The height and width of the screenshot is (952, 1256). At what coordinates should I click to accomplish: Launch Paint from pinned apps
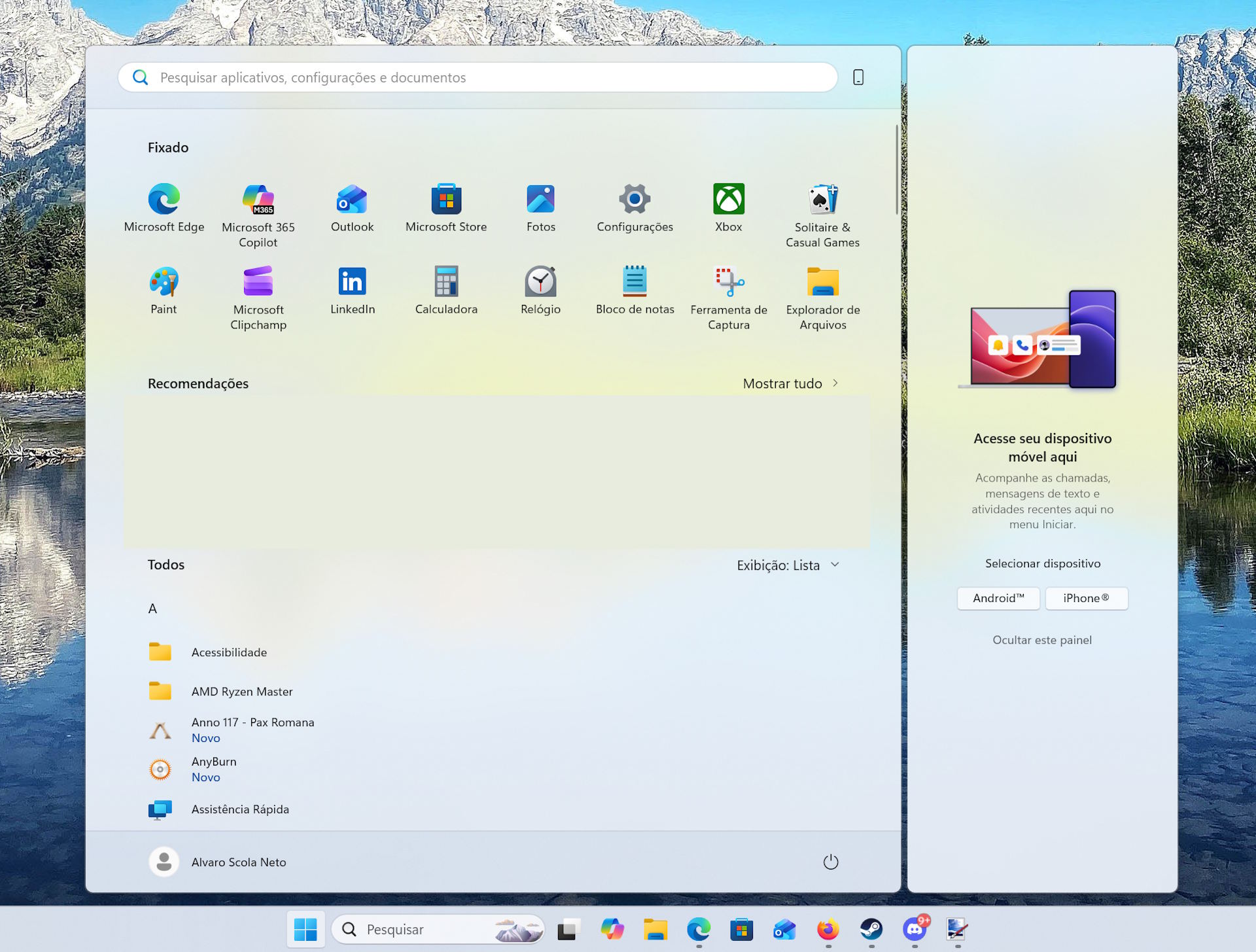pos(164,291)
